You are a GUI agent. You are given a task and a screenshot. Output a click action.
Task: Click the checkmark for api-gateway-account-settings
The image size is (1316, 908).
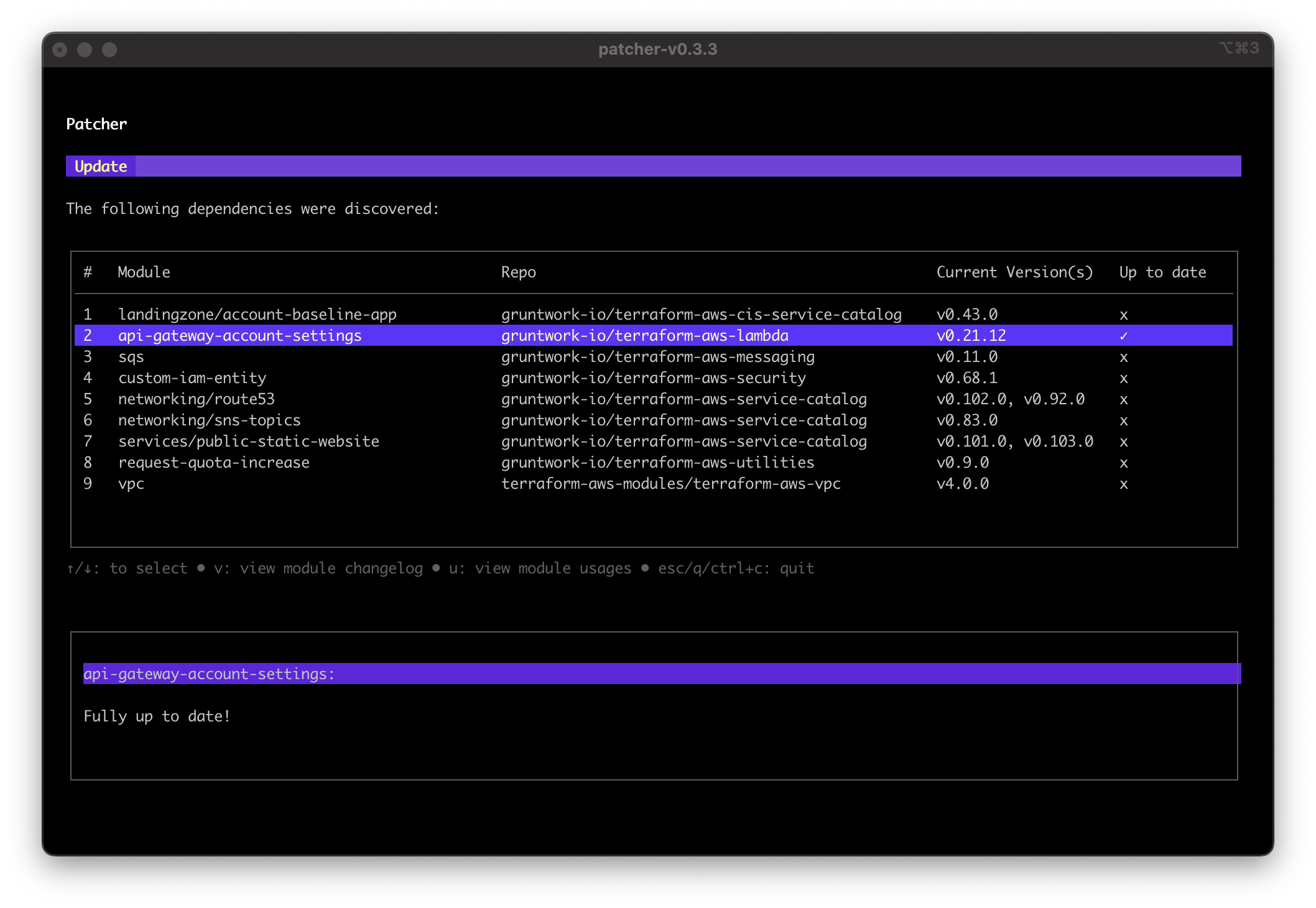(1123, 335)
